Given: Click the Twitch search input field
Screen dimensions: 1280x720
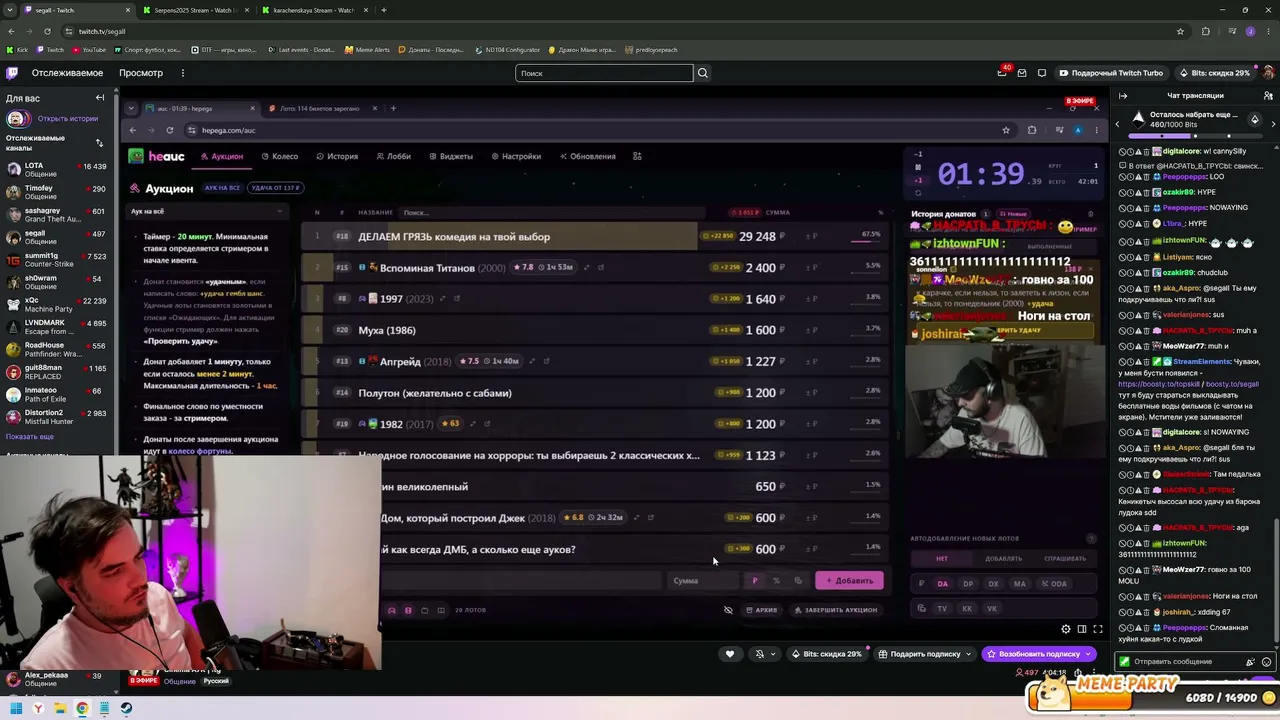Looking at the screenshot, I should (x=604, y=73).
